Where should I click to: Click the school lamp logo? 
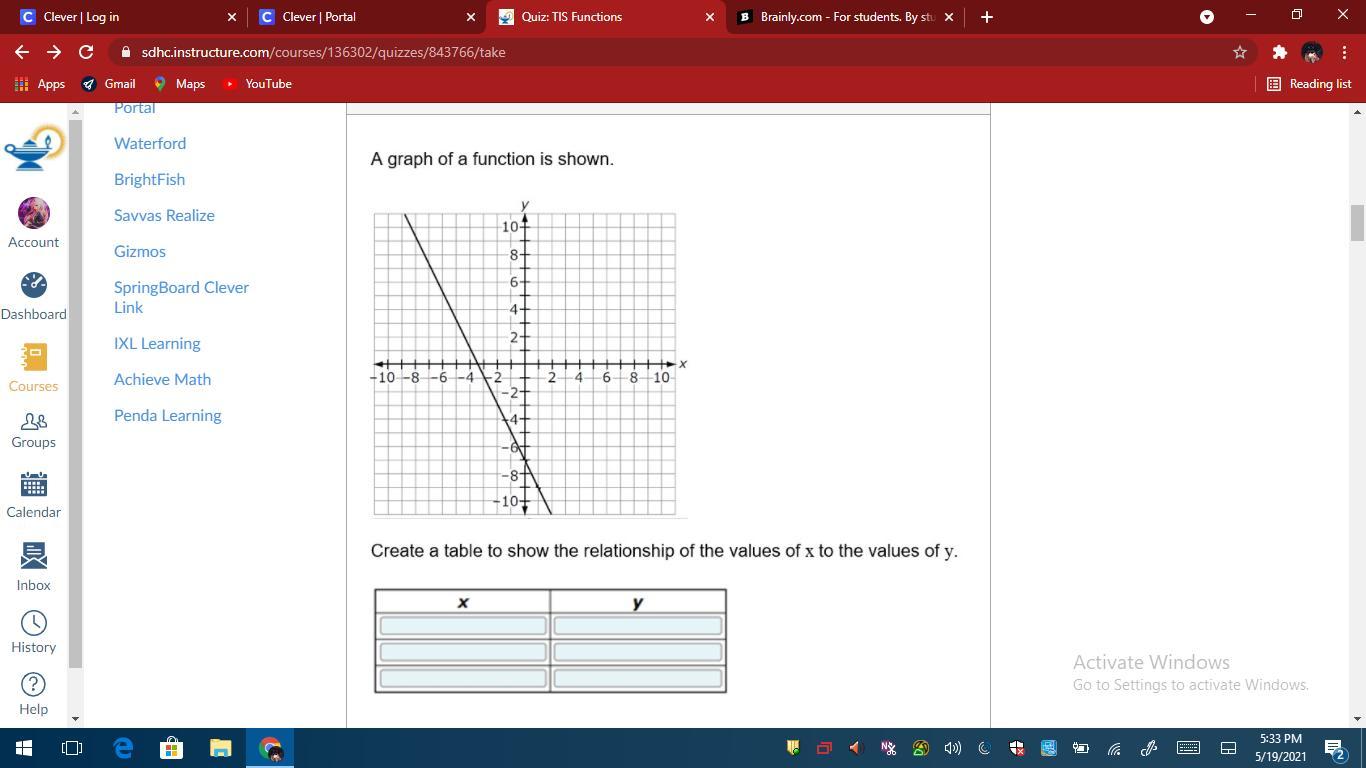[34, 148]
